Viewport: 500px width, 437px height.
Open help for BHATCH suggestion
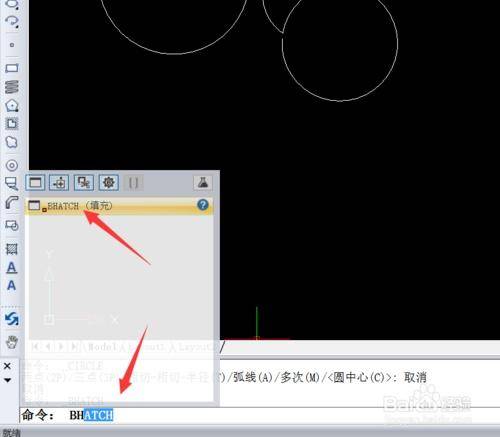click(x=203, y=205)
